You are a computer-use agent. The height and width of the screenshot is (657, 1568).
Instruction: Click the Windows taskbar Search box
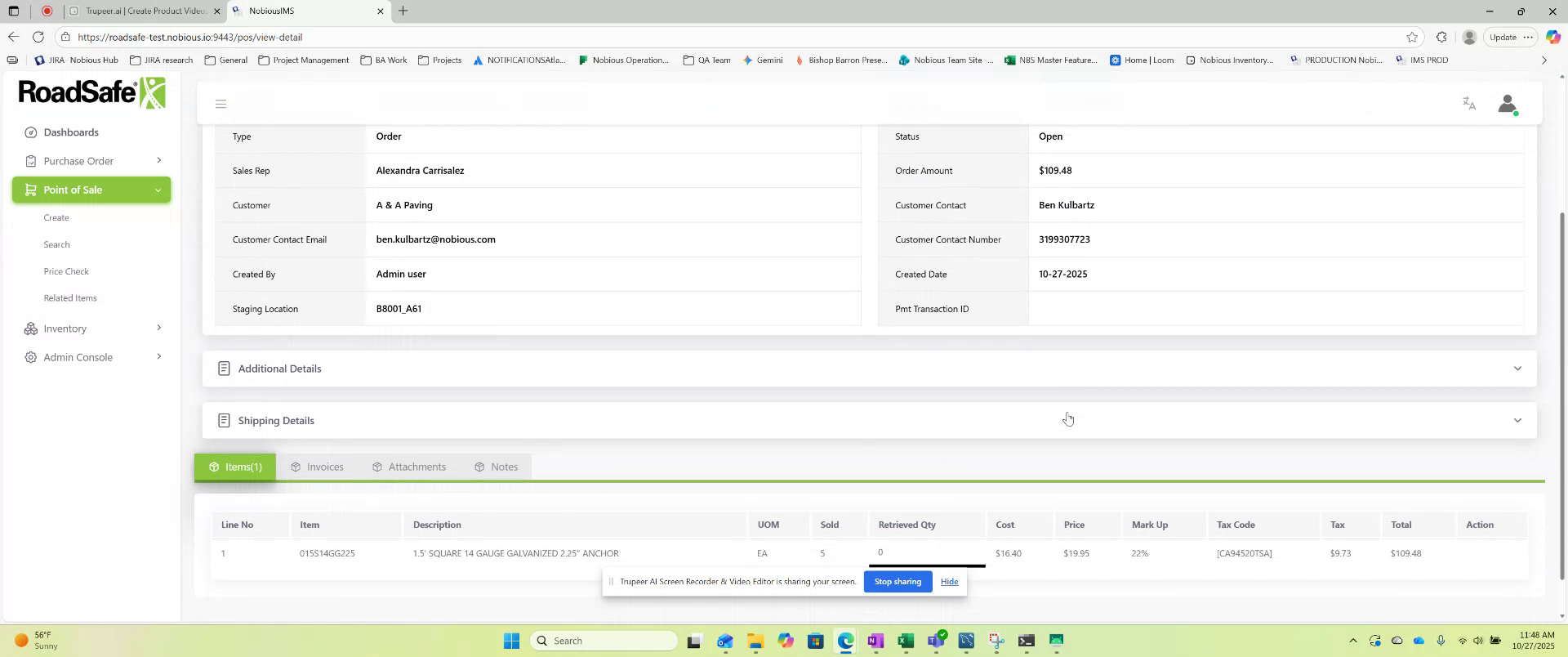[x=603, y=641]
